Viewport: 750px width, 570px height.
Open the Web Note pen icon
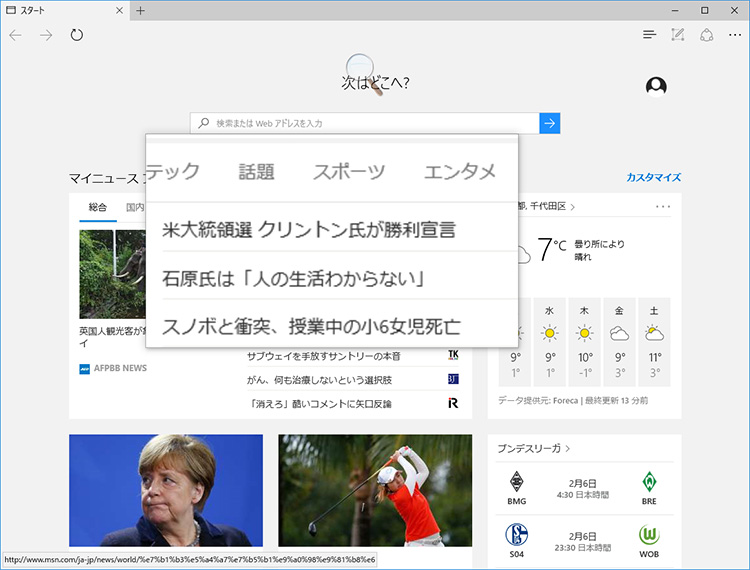click(x=678, y=35)
